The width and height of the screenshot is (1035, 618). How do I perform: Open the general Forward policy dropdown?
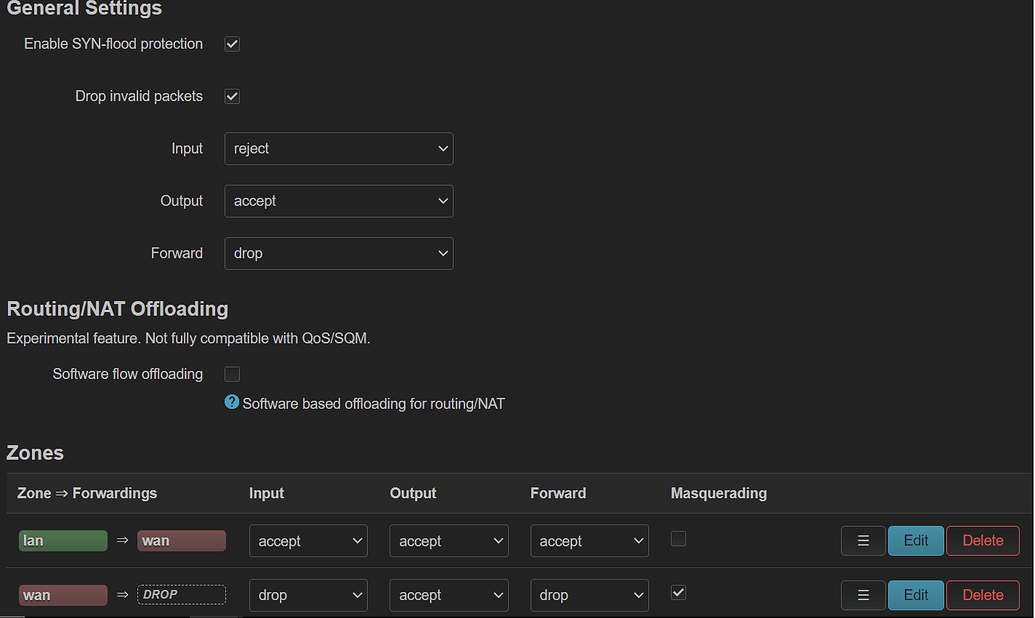point(338,253)
